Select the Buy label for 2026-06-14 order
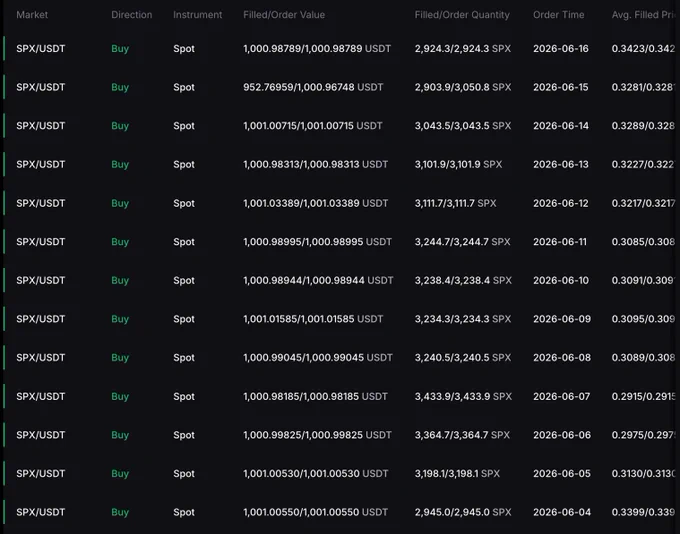 pos(120,126)
